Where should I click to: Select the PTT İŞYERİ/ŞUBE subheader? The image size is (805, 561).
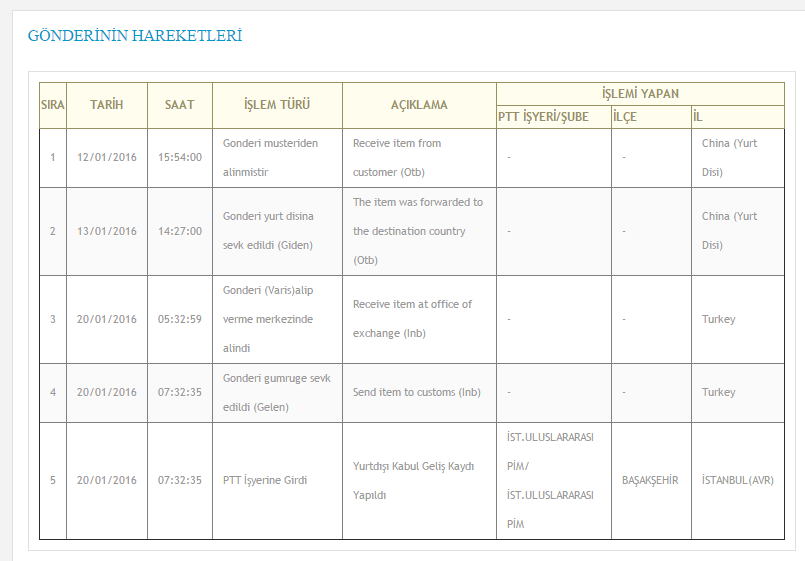pyautogui.click(x=554, y=117)
